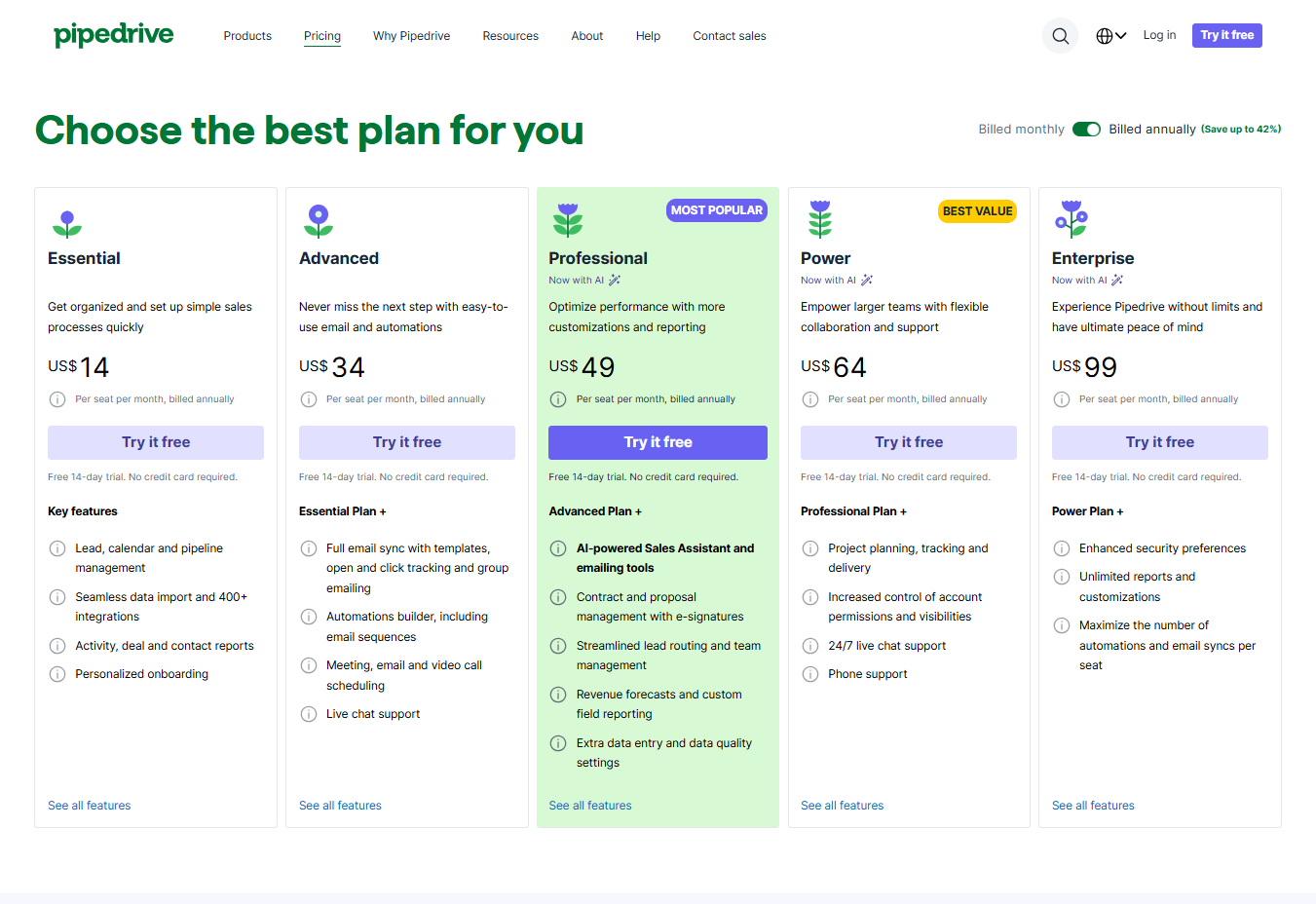Viewport: 1316px width, 904px height.
Task: See all features for Professional plan
Action: point(590,806)
